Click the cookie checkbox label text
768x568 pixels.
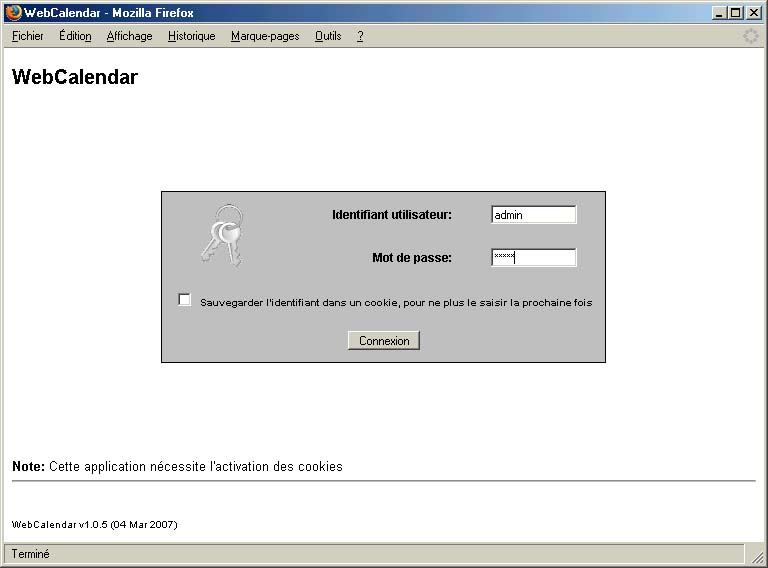coord(396,303)
